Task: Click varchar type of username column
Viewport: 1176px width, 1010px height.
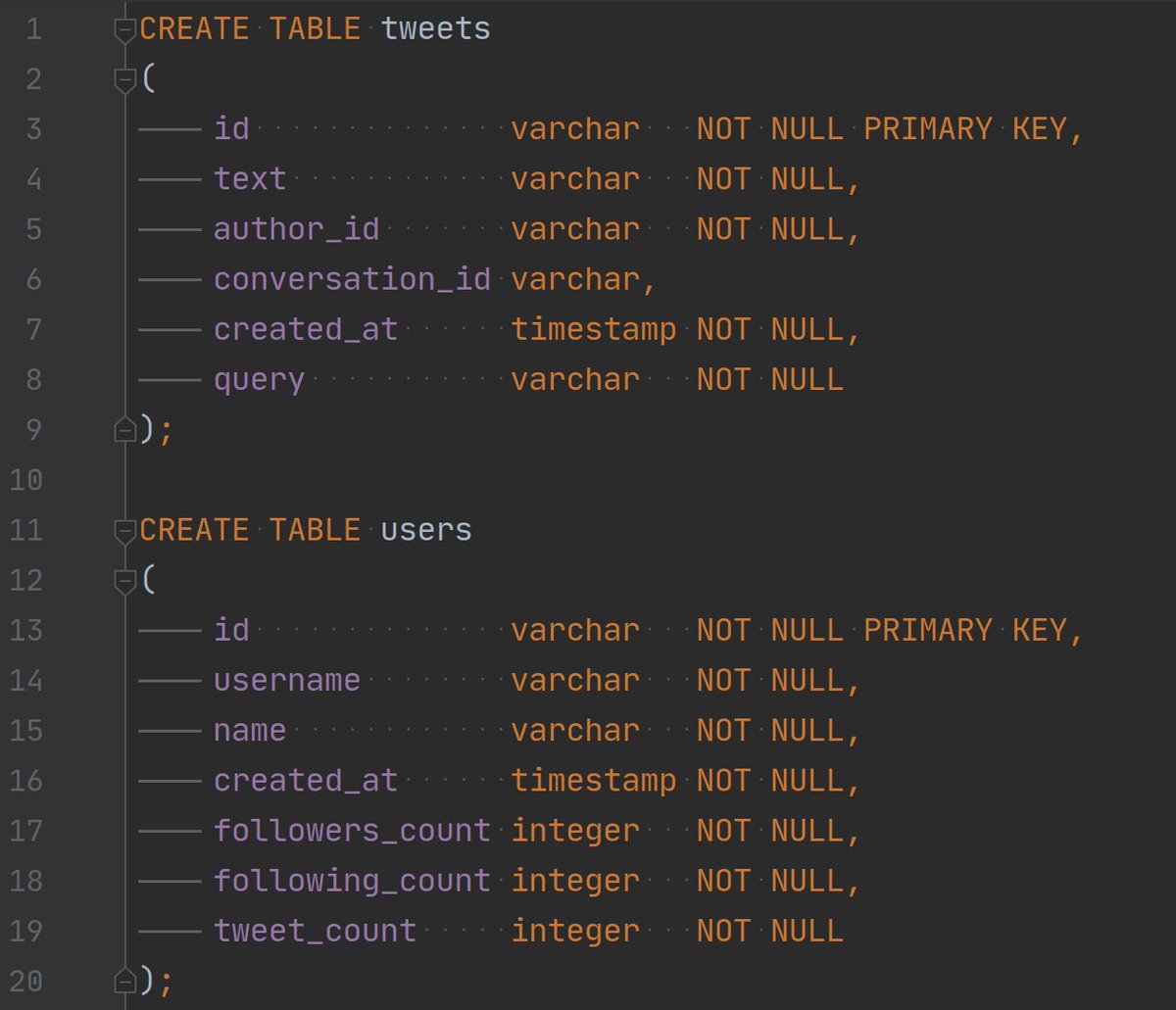Action: [x=575, y=680]
